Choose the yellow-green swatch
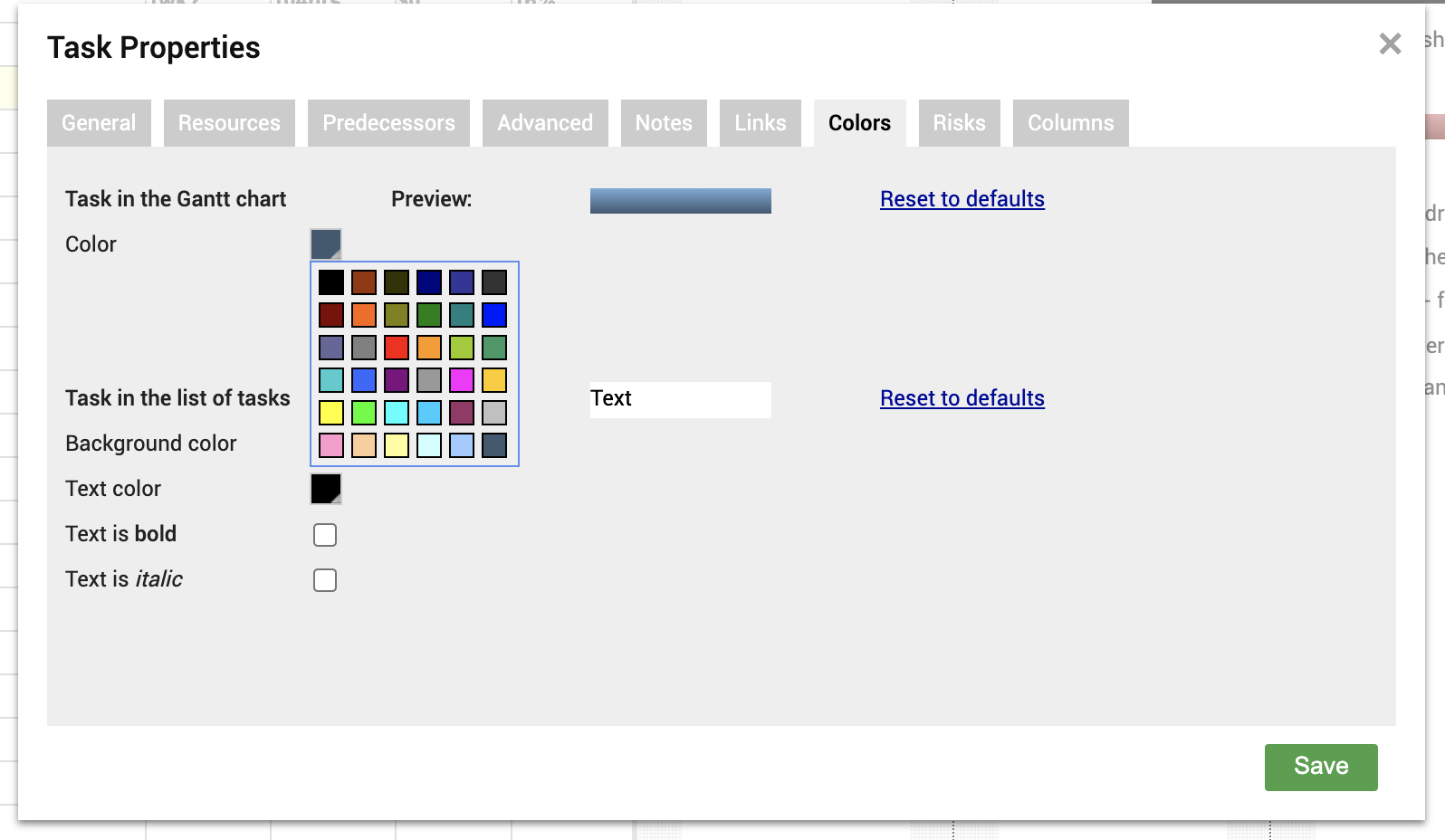Image resolution: width=1445 pixels, height=840 pixels. coord(462,348)
